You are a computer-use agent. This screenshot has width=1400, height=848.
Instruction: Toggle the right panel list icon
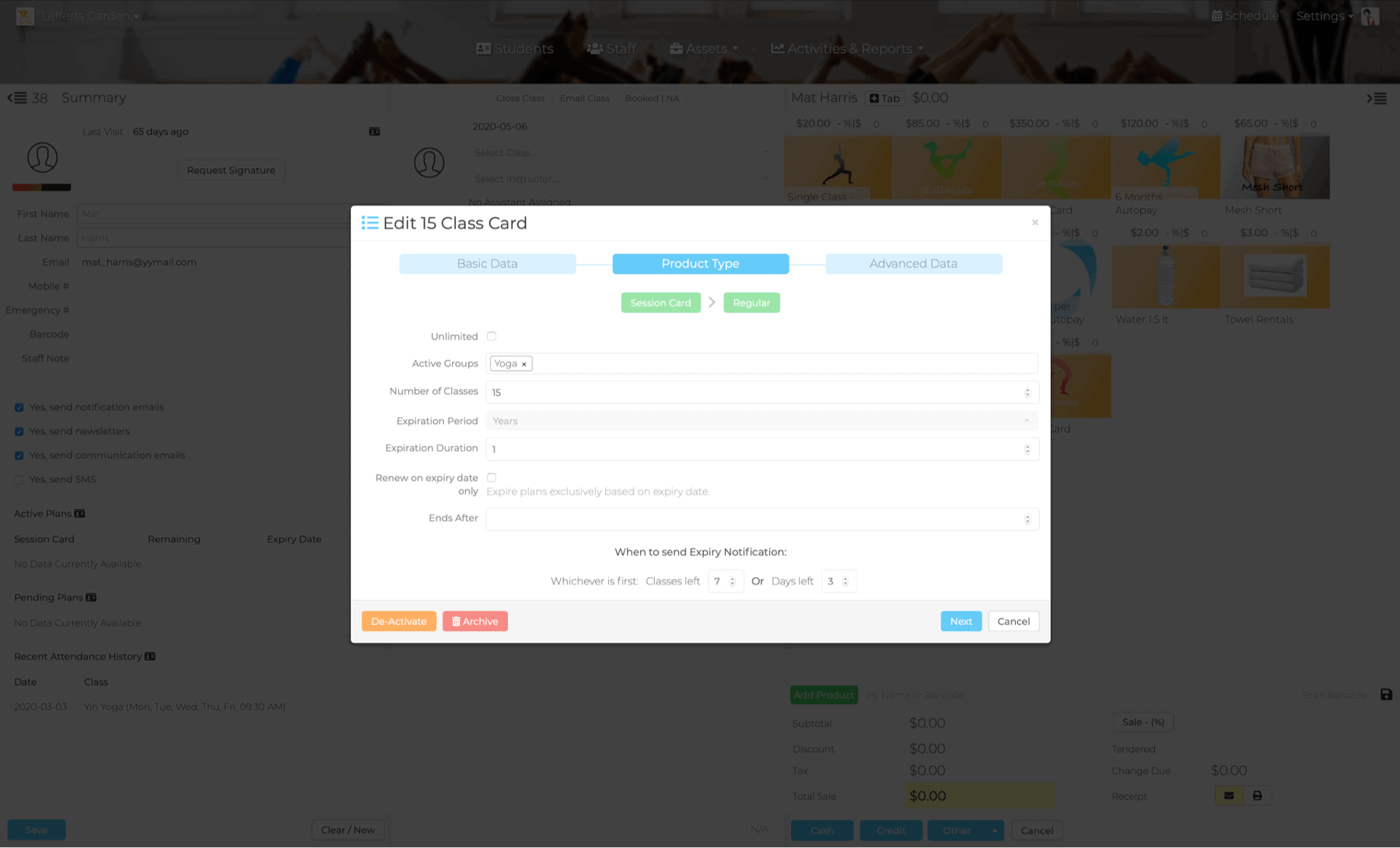click(1377, 98)
